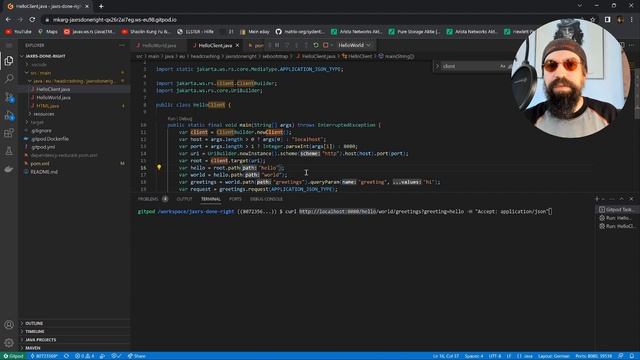Add a new terminal with the plus icon

click(x=597, y=199)
